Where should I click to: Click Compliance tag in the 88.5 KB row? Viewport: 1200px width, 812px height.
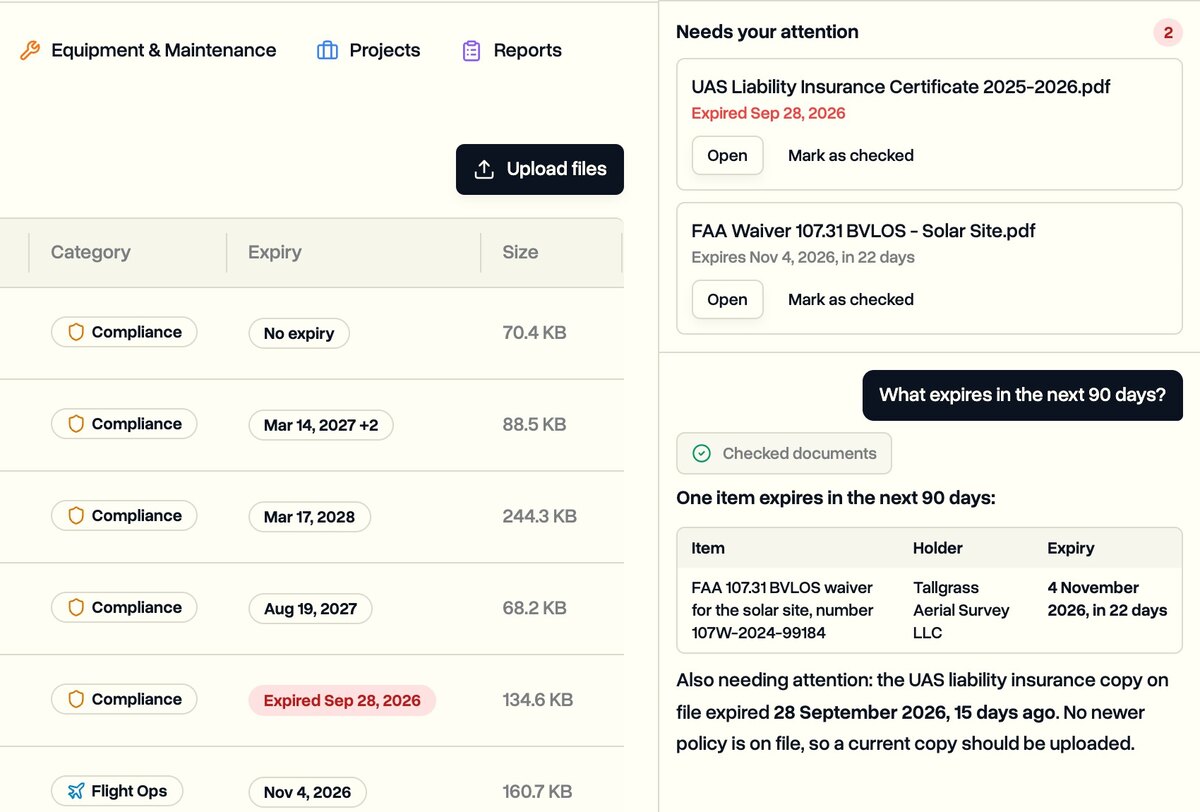(124, 424)
